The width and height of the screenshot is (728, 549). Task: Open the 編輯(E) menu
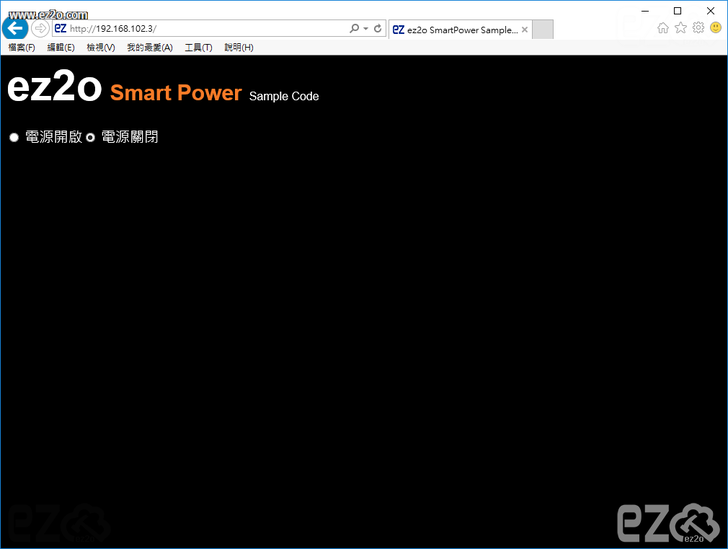[61, 47]
